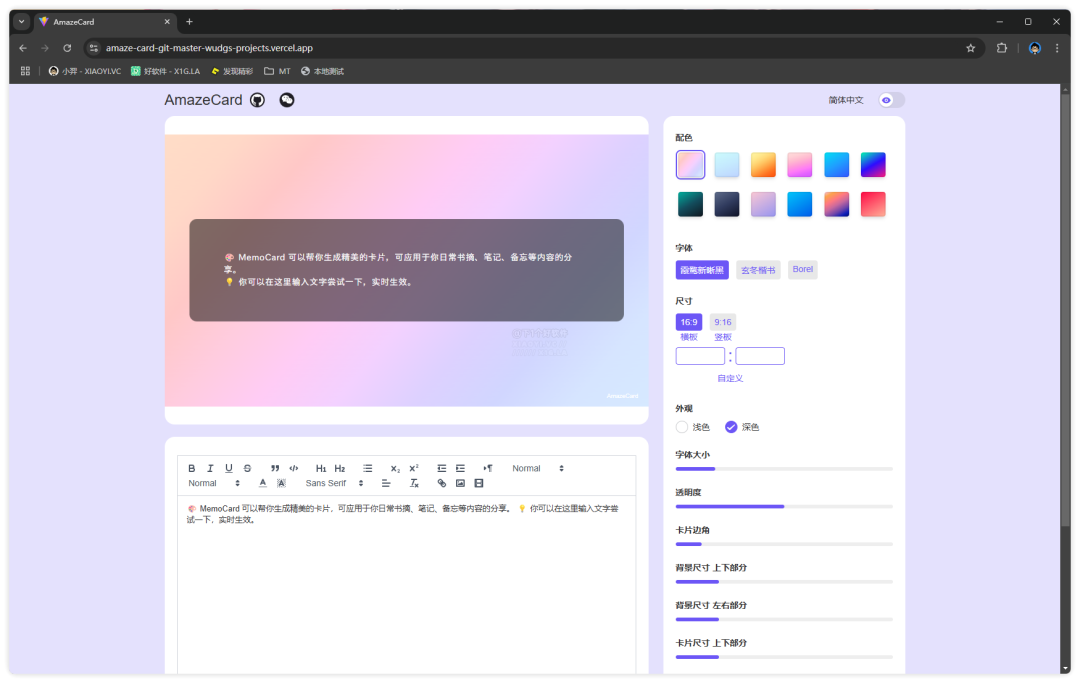Apply Heading 1 (H1) style
This screenshot has height=683, width=1080.
click(321, 468)
